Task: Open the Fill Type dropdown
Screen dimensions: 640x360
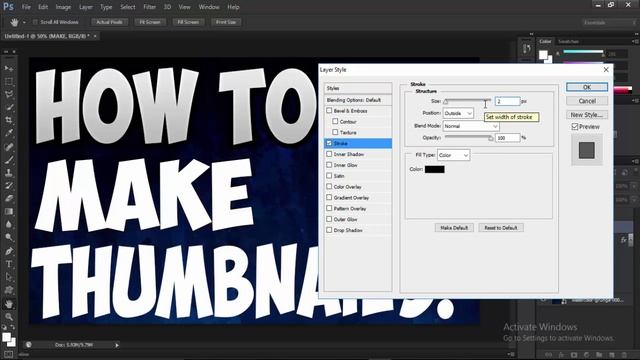Action: click(453, 155)
